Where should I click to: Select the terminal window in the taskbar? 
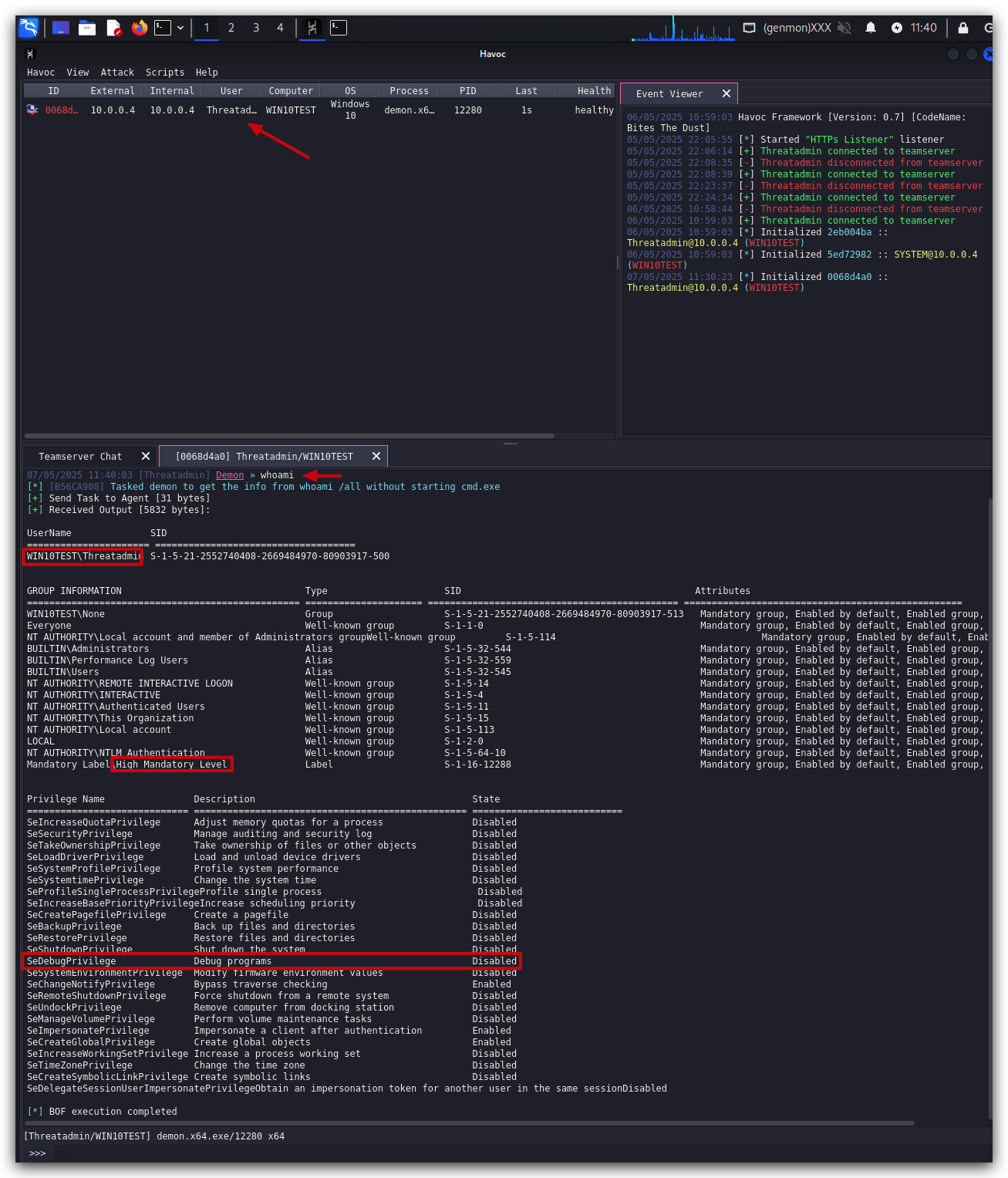click(339, 28)
